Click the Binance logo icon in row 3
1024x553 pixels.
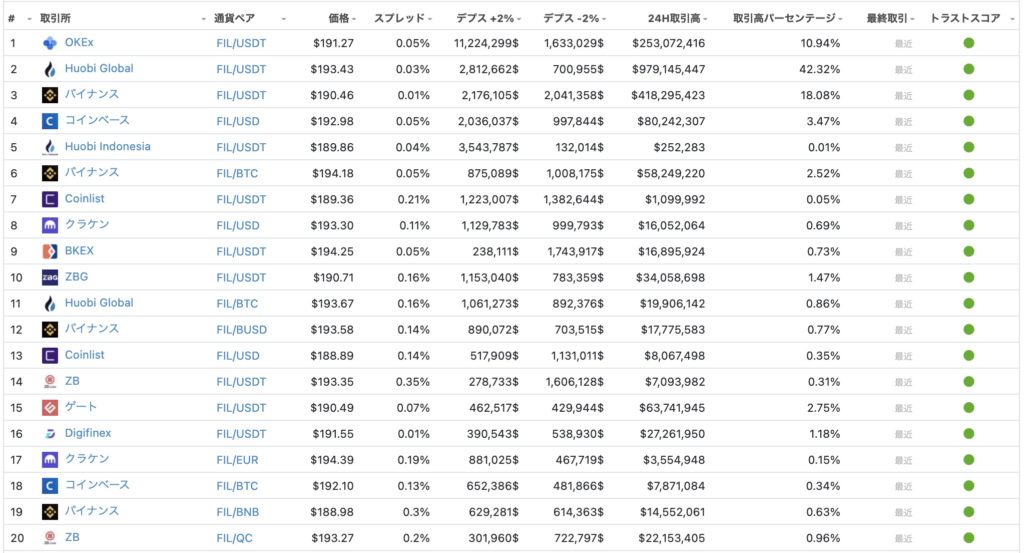click(50, 95)
